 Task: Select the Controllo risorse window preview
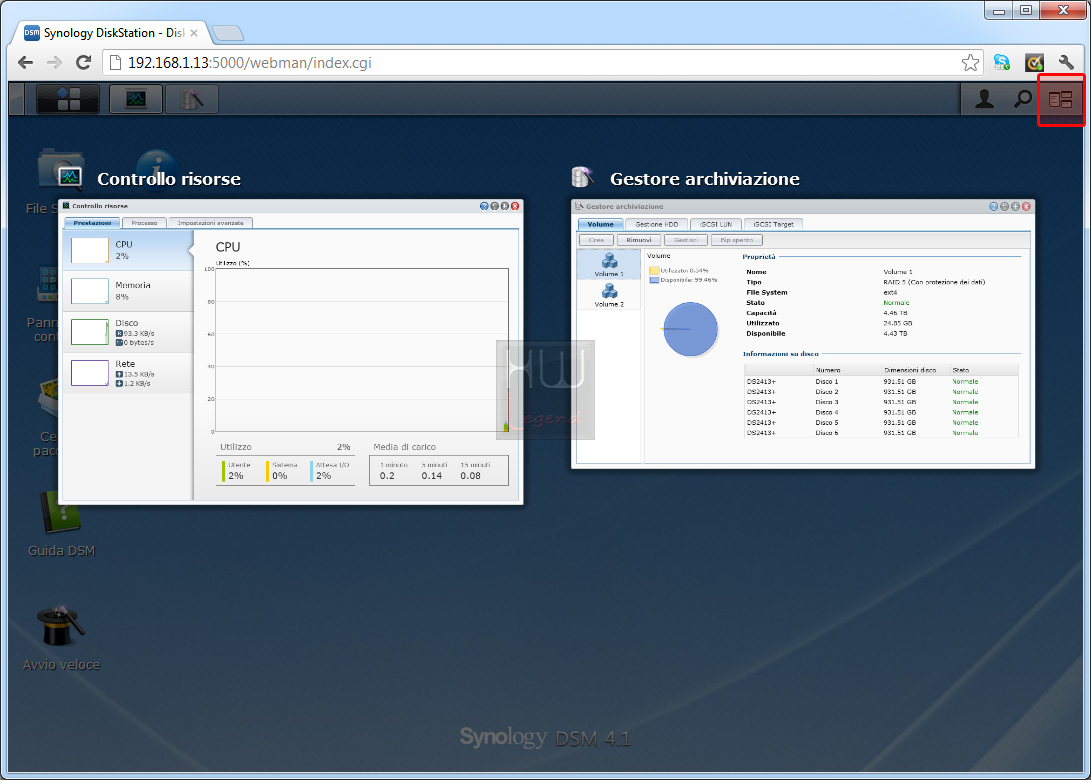click(291, 352)
